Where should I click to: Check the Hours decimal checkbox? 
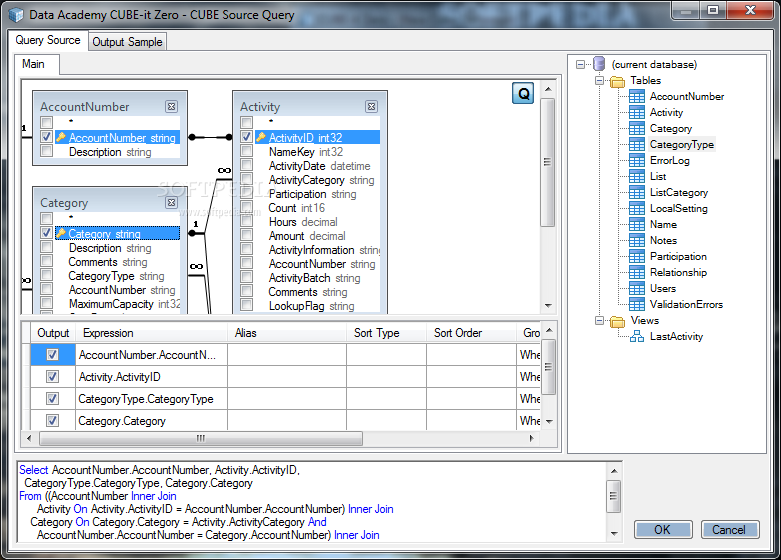click(x=246, y=220)
